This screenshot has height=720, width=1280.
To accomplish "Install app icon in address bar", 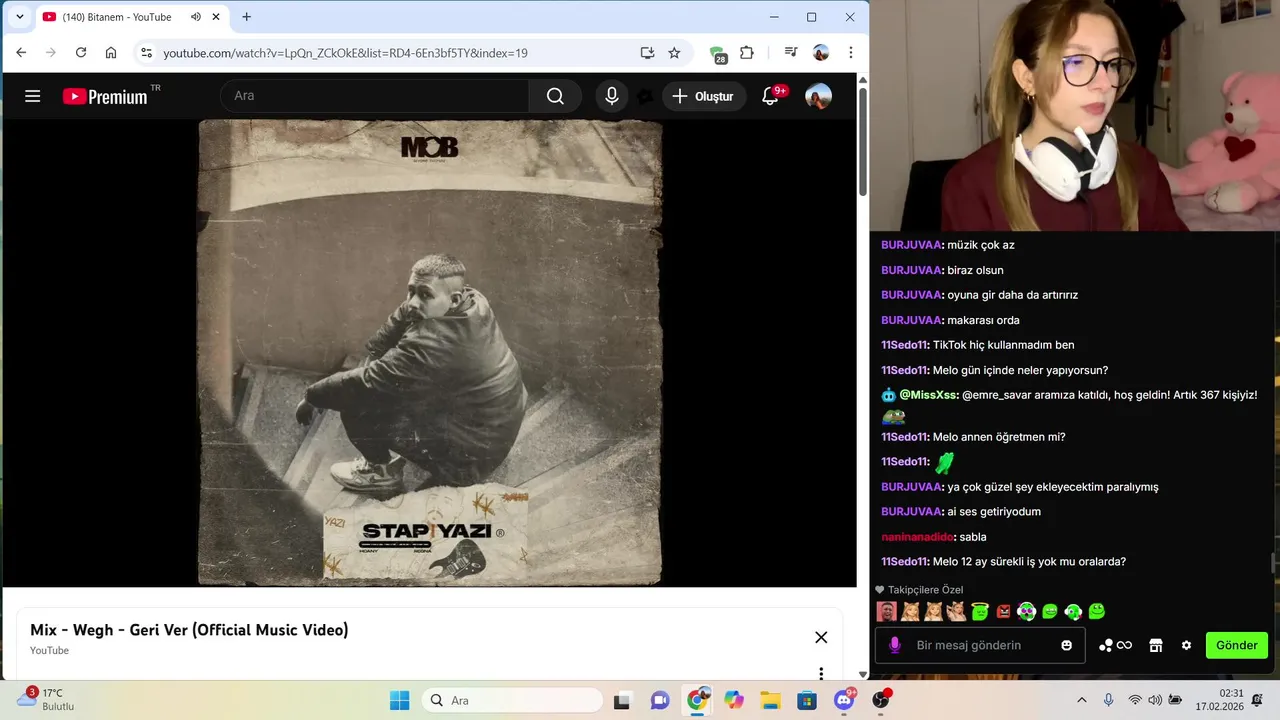I will (647, 53).
